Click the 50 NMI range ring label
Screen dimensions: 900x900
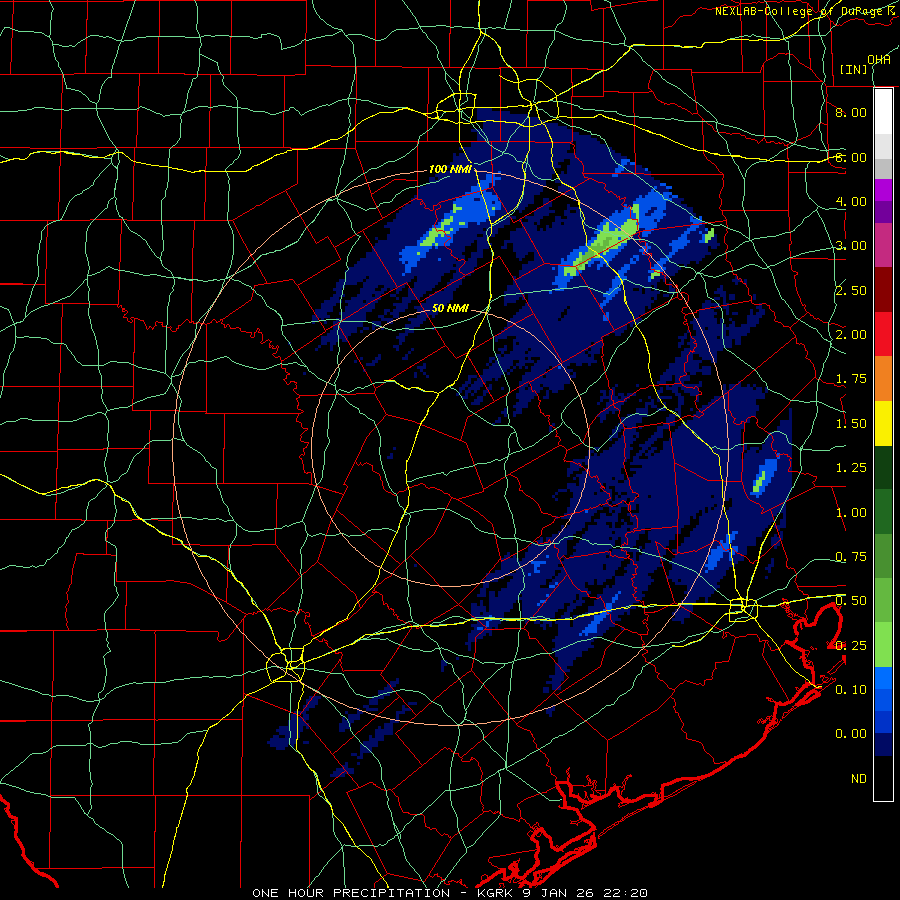[451, 308]
